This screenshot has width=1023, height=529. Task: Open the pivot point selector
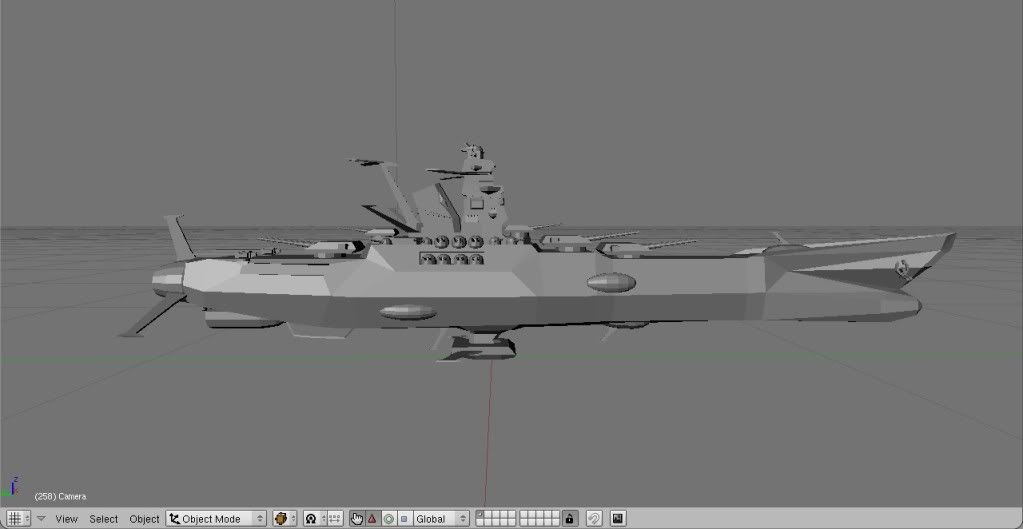(x=314, y=519)
